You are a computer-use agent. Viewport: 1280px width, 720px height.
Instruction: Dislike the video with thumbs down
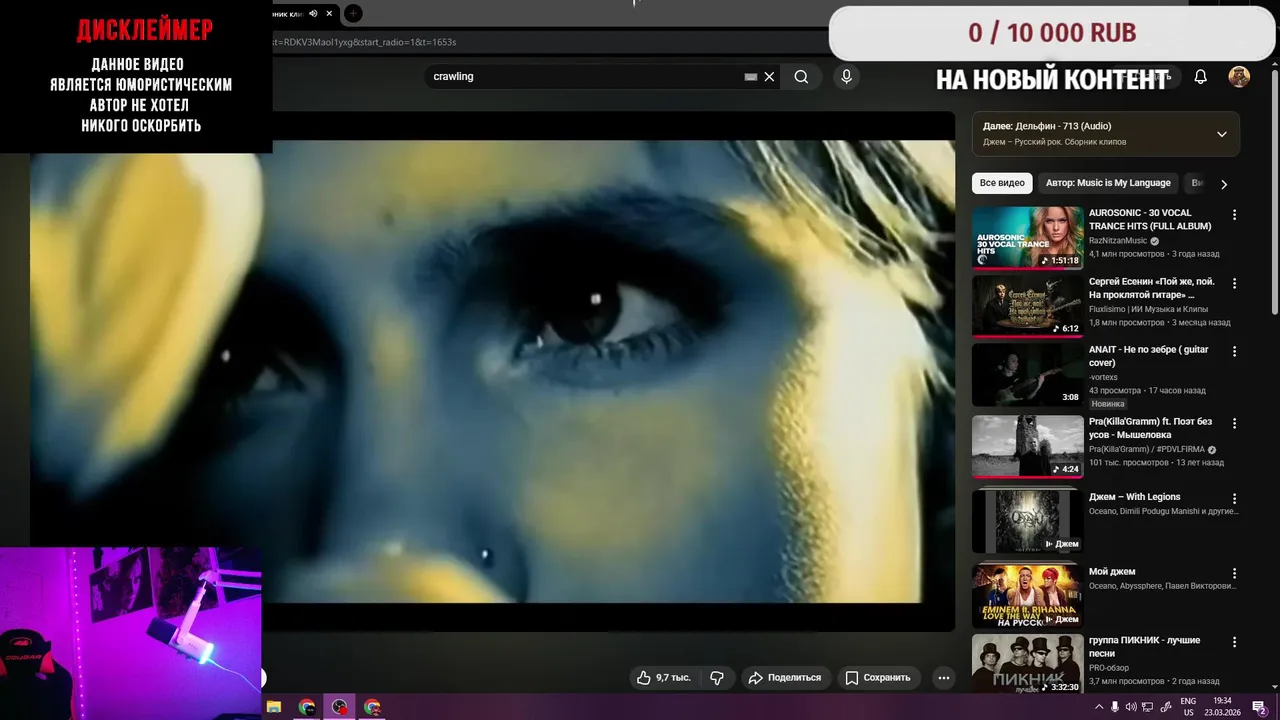717,677
